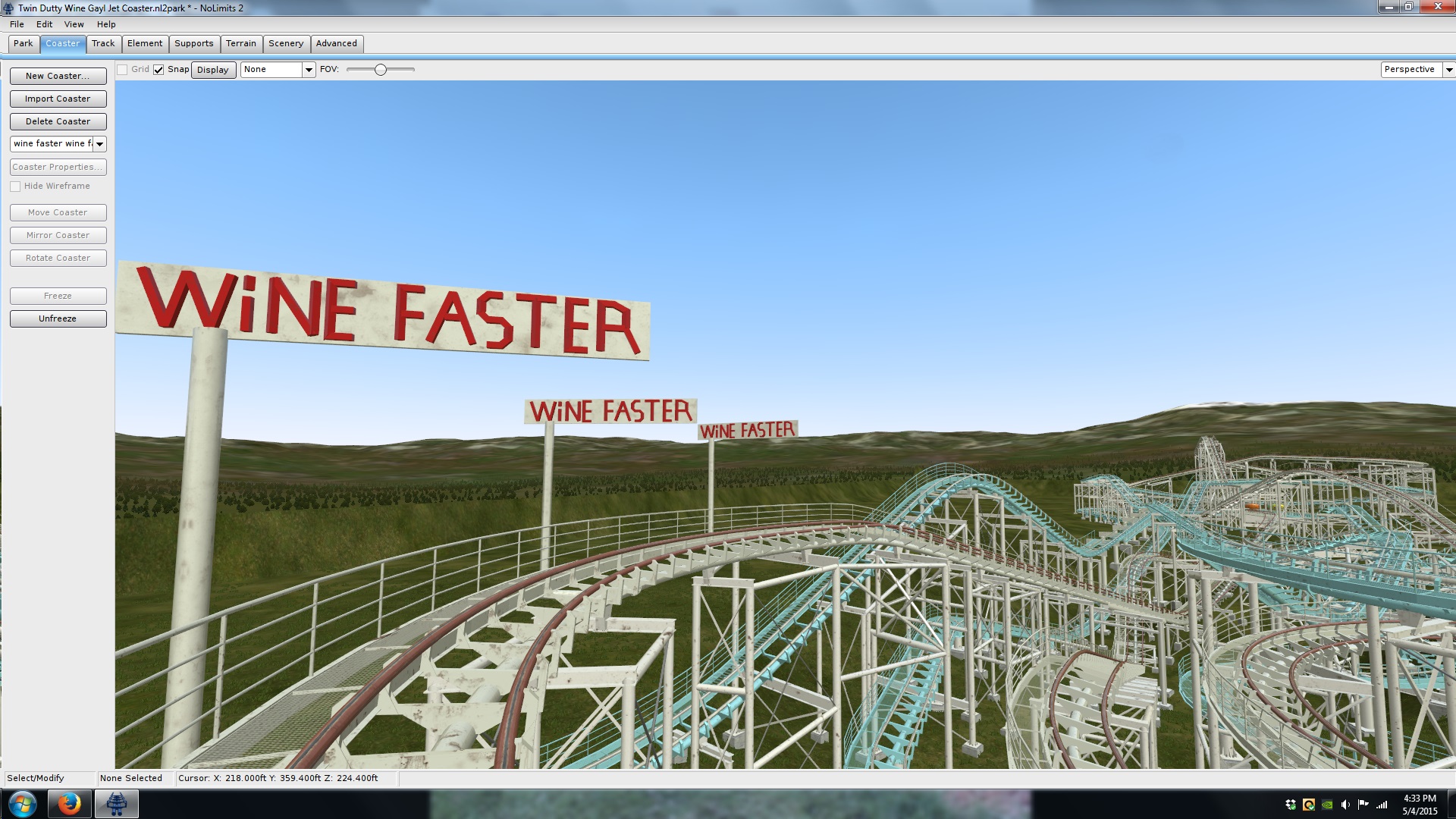Viewport: 1456px width, 819px height.
Task: Click the NoLimits 2 taskbar icon
Action: click(x=116, y=804)
